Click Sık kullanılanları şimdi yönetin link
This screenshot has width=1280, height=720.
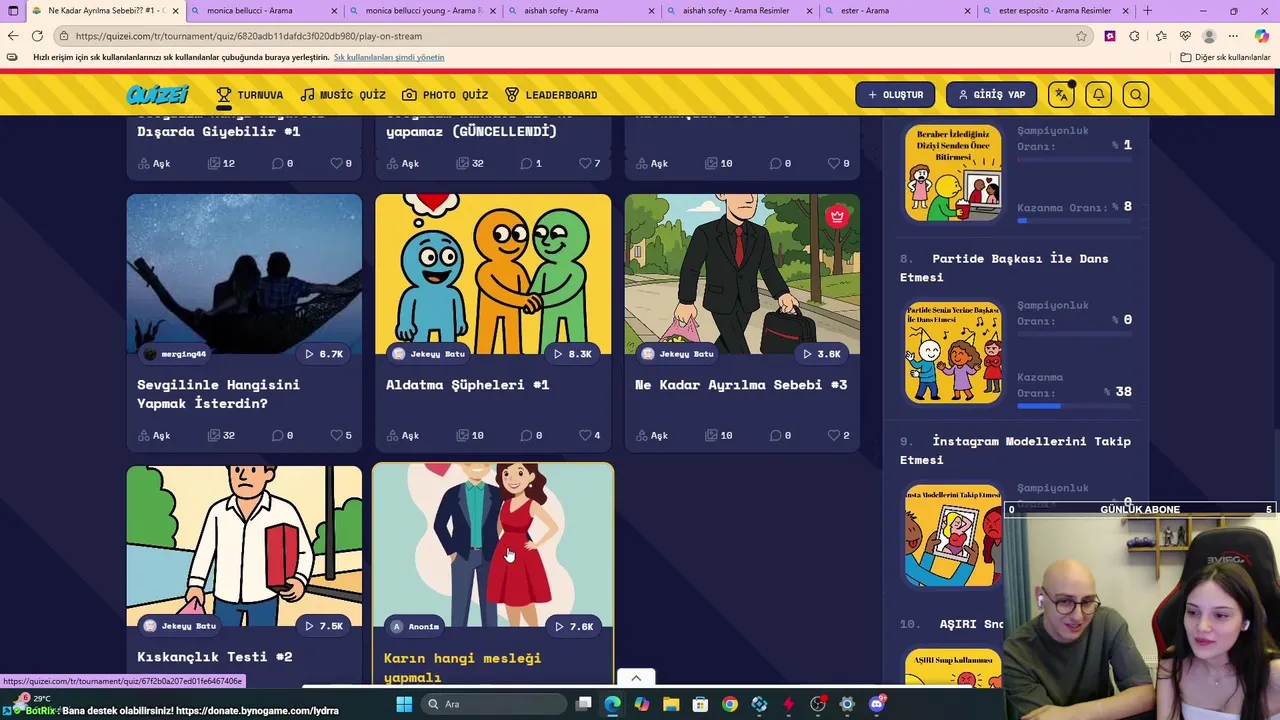click(x=389, y=57)
